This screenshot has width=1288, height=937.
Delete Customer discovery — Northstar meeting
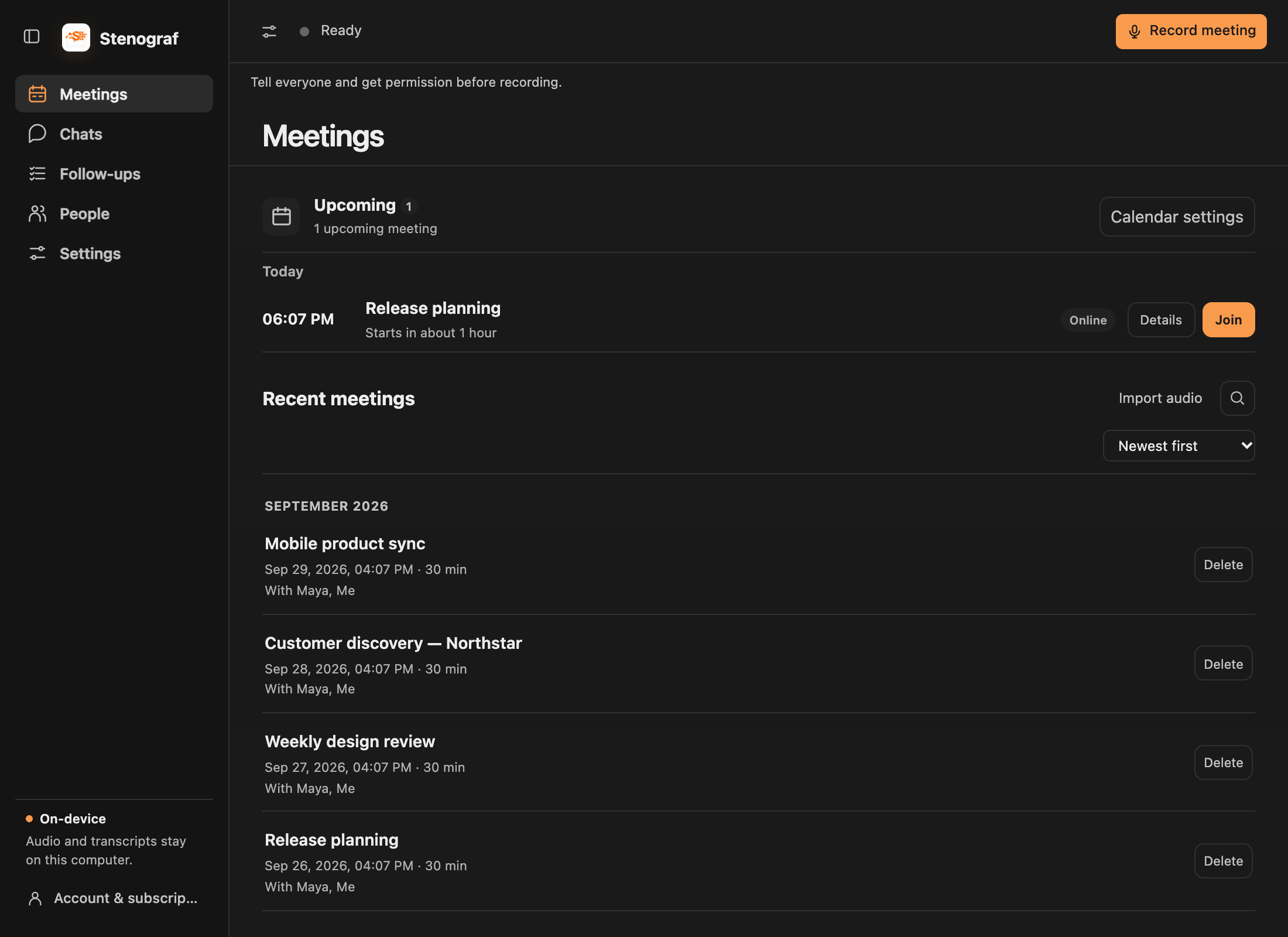click(1223, 664)
